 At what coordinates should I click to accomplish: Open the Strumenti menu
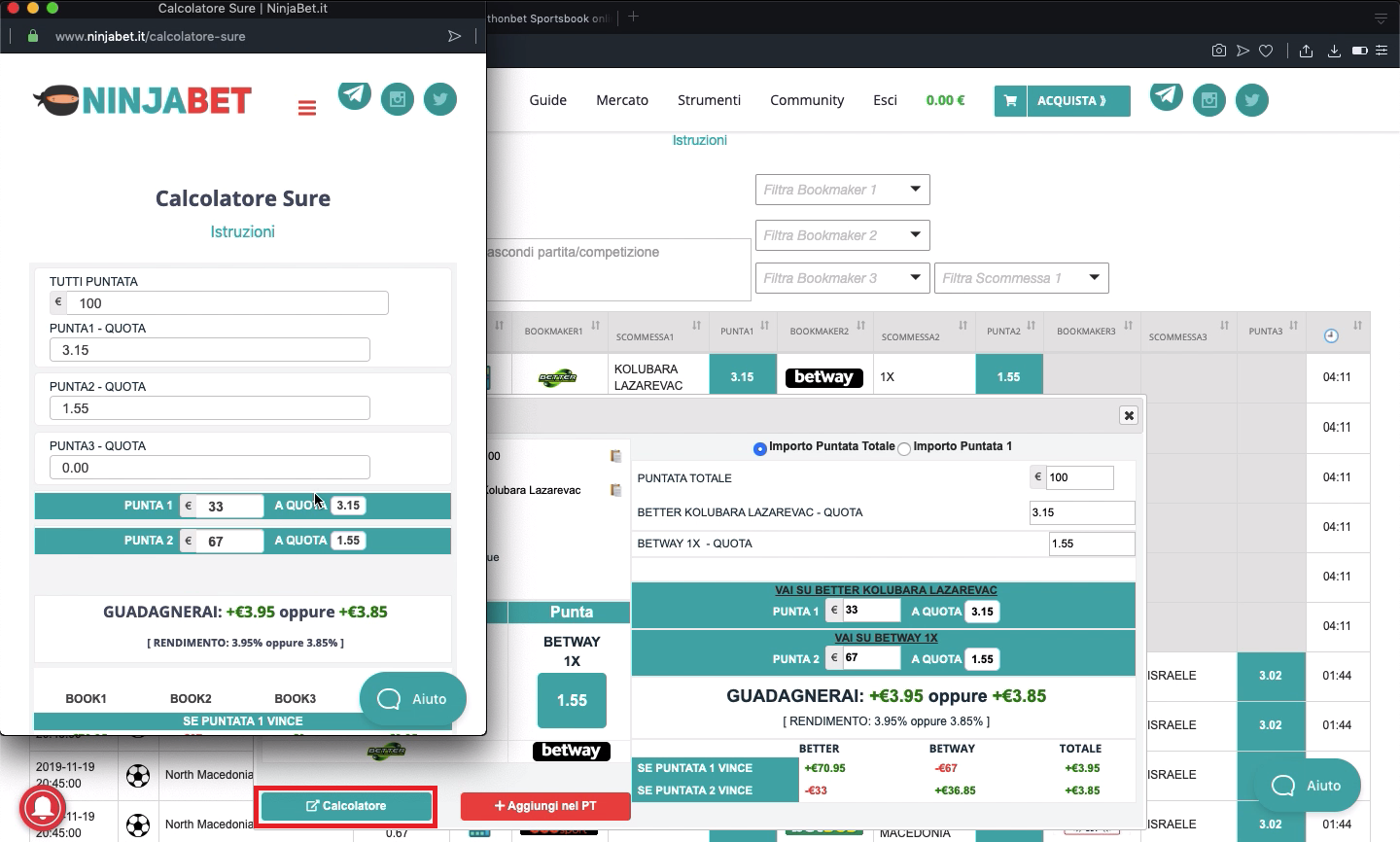(710, 100)
